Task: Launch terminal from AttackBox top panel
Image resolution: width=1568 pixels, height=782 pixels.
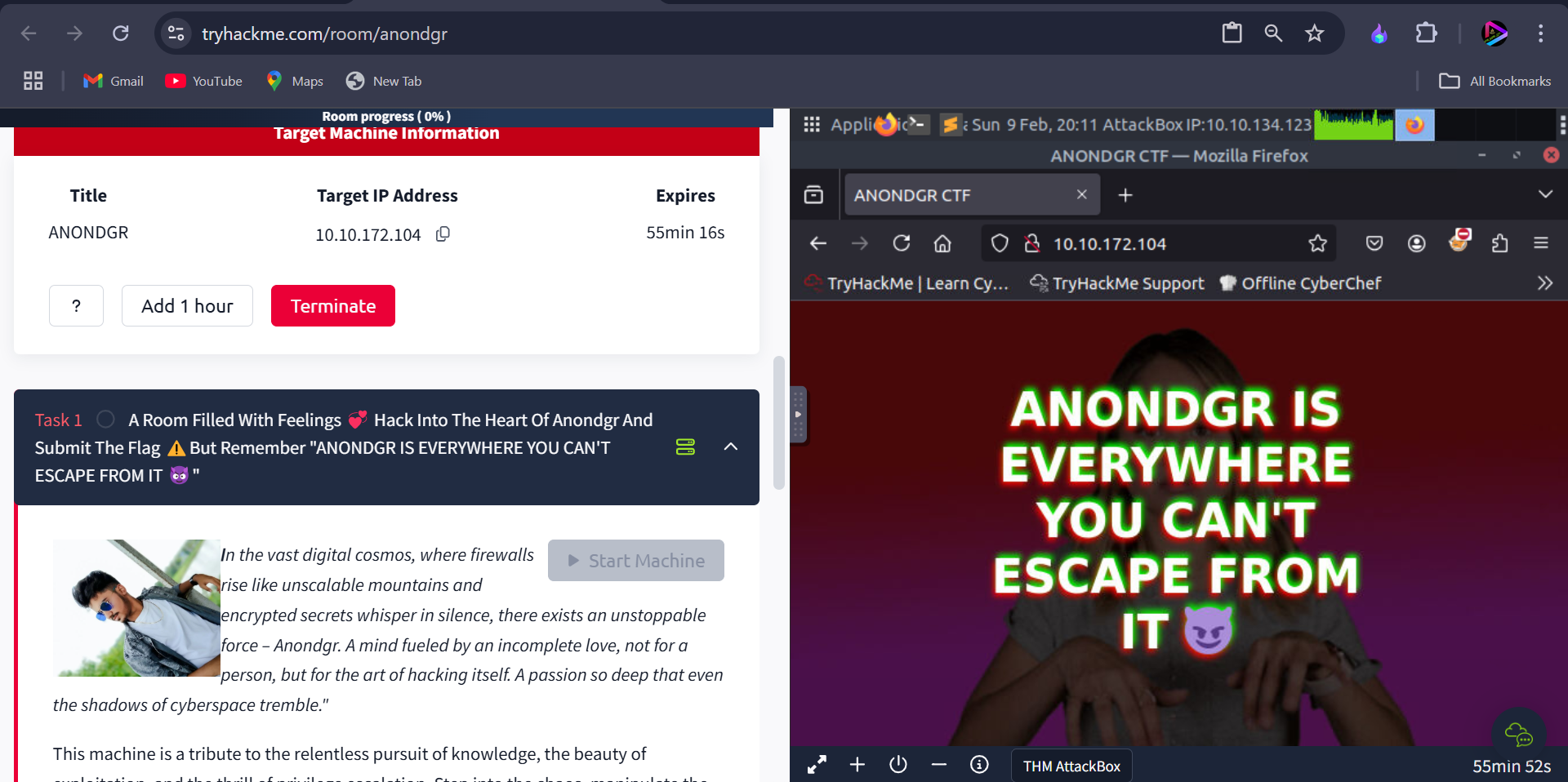Action: [x=918, y=124]
